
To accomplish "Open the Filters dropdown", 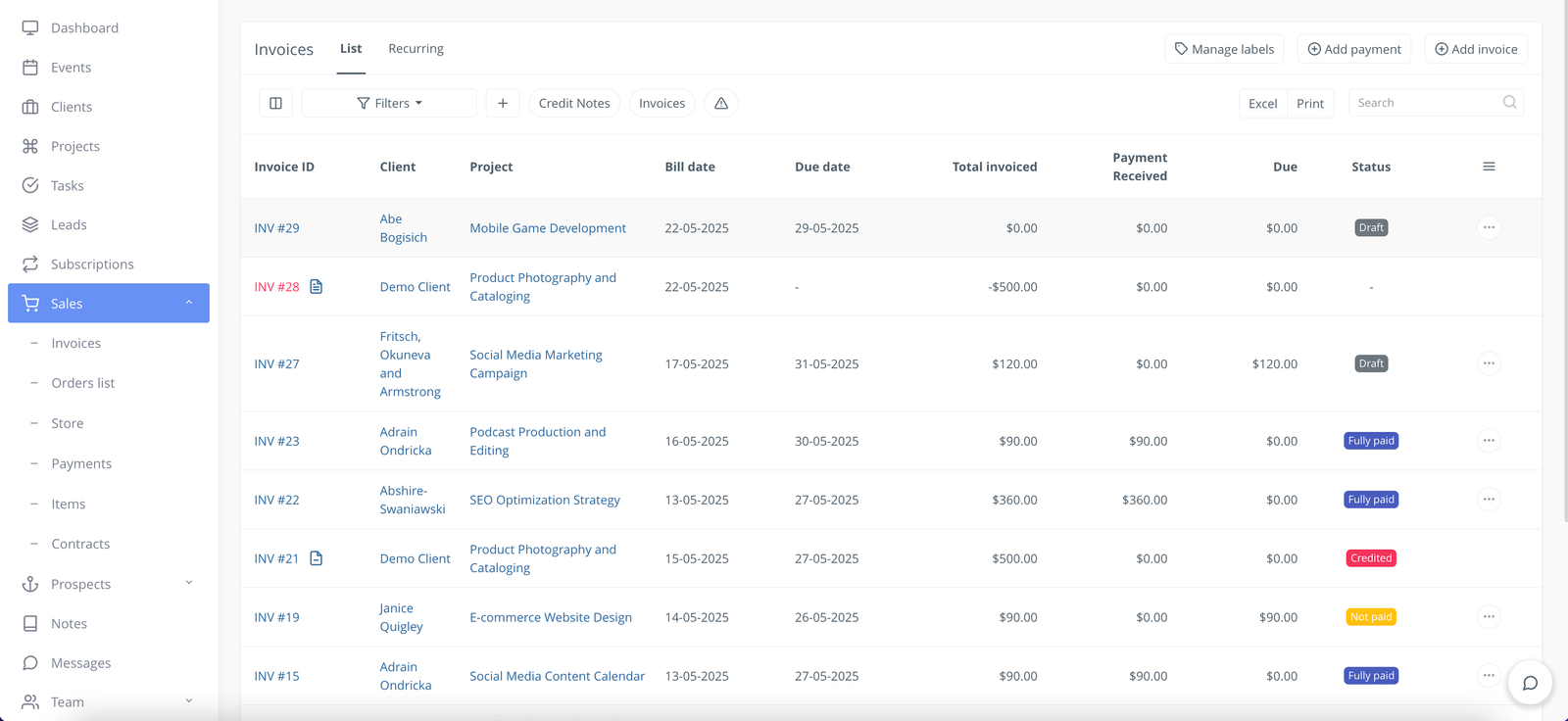I will point(389,103).
